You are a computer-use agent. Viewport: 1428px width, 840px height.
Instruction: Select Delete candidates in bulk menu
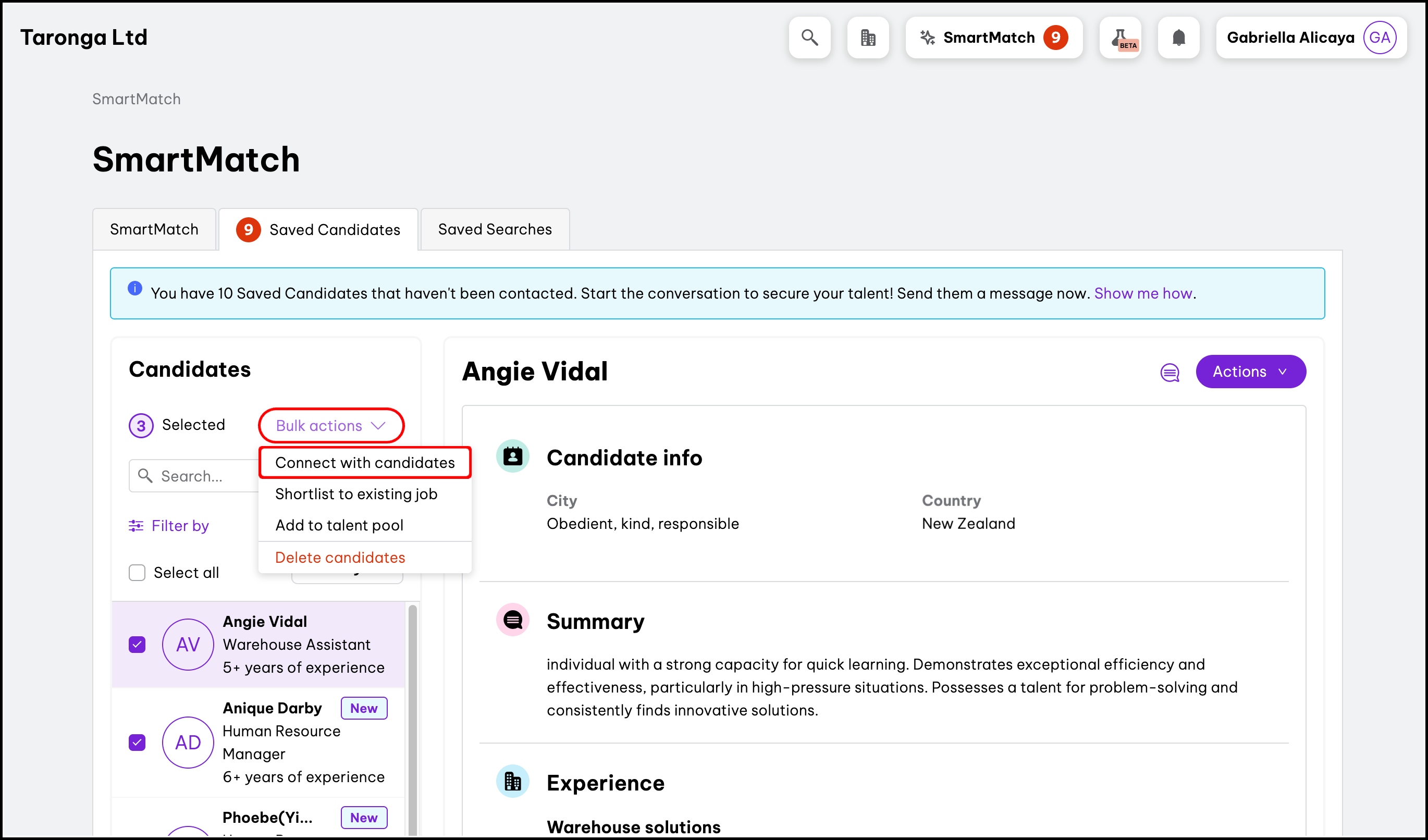[340, 558]
